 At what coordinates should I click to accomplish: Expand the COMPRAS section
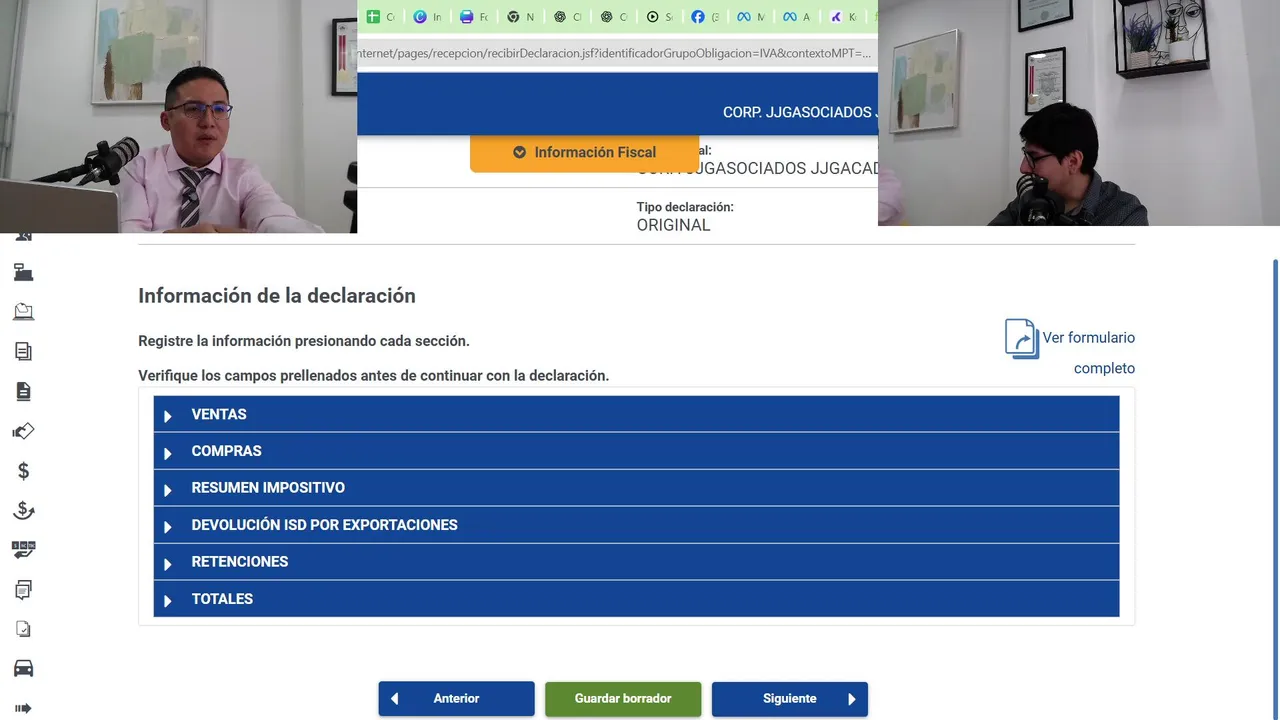click(x=636, y=451)
